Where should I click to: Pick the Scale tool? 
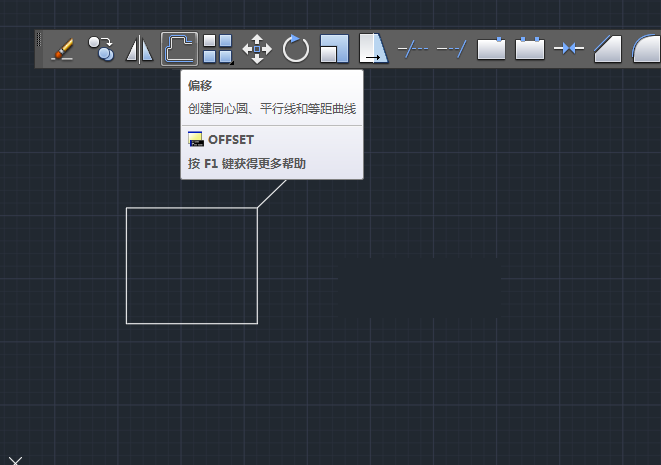coord(334,48)
